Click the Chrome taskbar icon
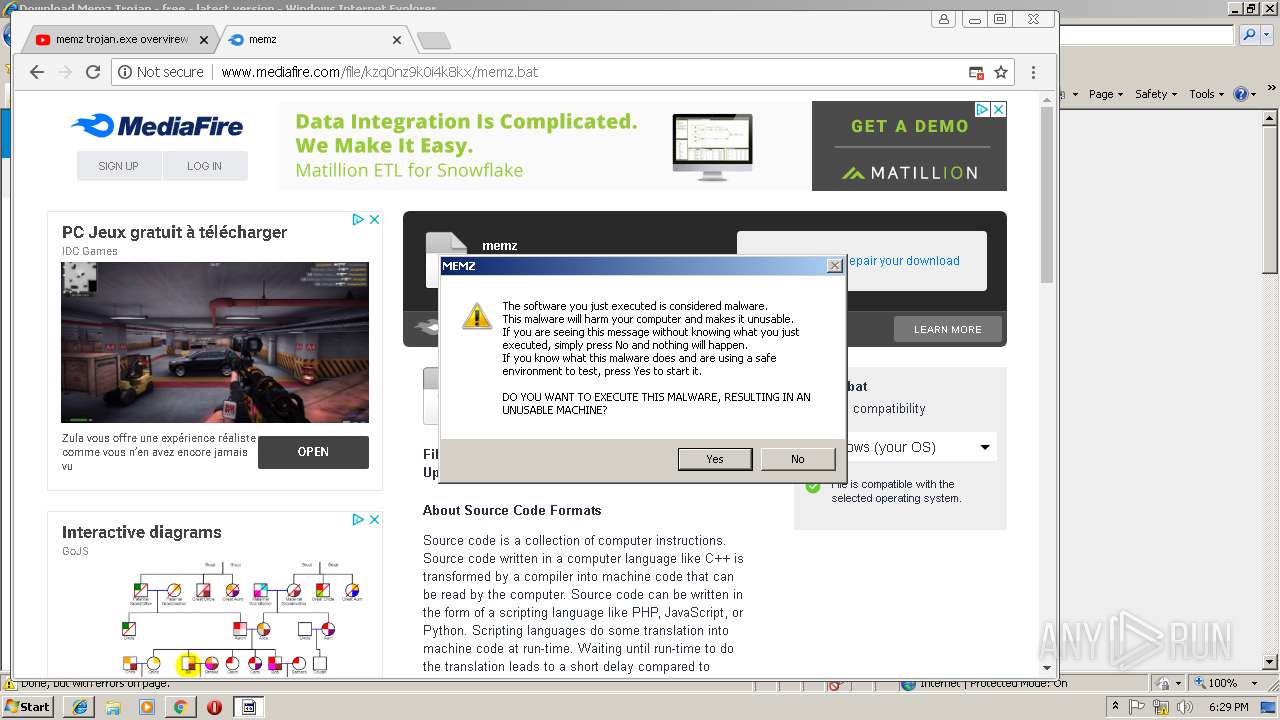The width and height of the screenshot is (1280, 720). pos(180,707)
